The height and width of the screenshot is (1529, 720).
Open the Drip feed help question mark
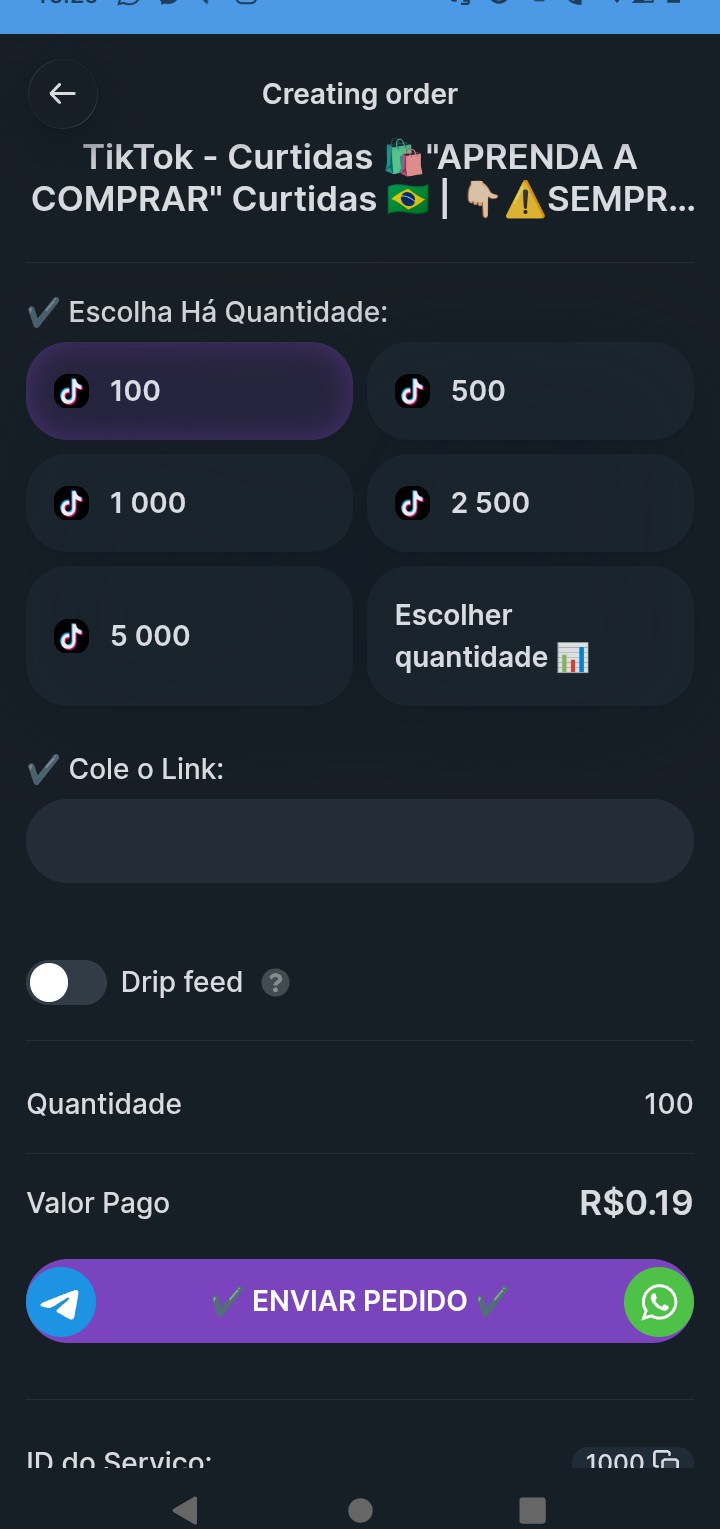pyautogui.click(x=275, y=983)
